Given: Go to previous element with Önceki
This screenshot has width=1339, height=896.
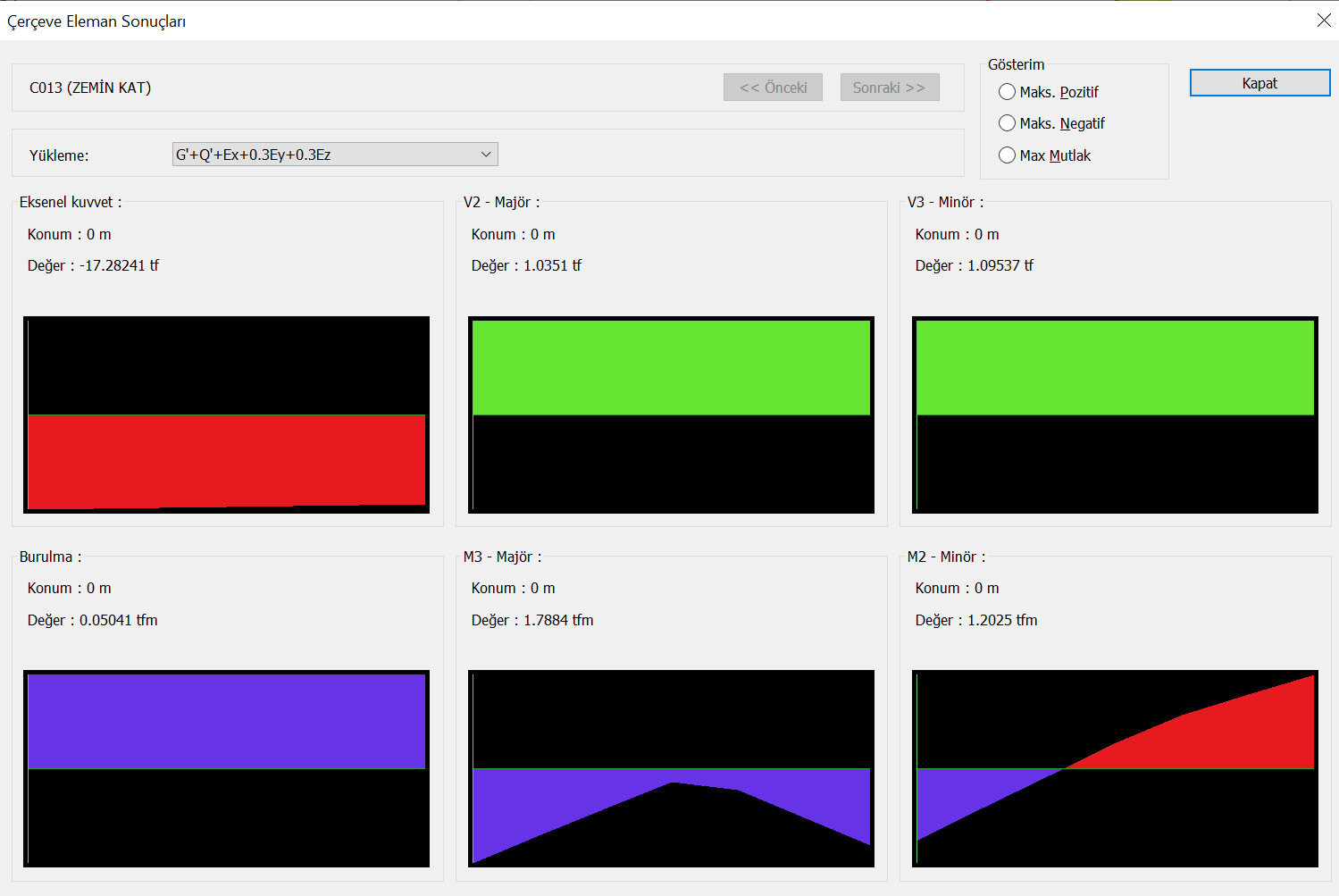Looking at the screenshot, I should (x=773, y=88).
